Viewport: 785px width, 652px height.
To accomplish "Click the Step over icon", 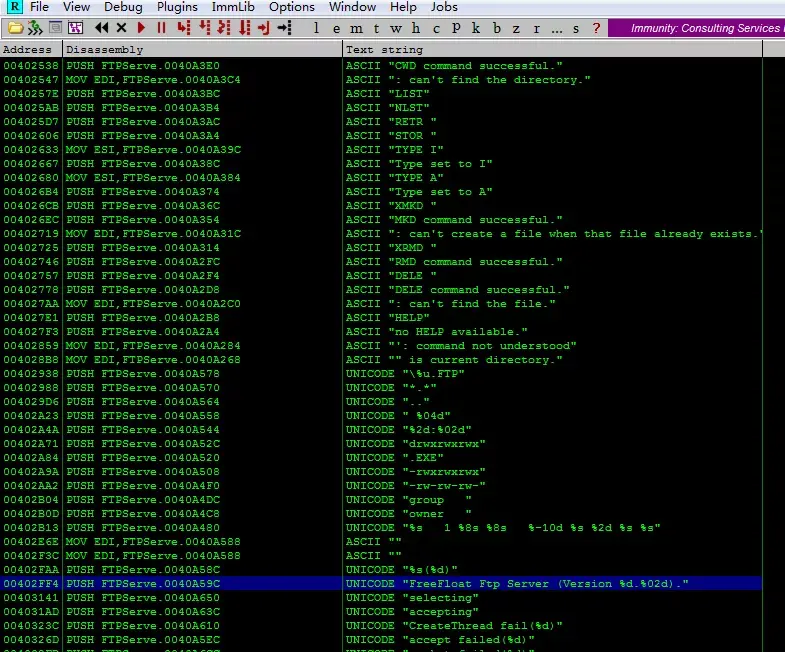I will click(x=204, y=28).
